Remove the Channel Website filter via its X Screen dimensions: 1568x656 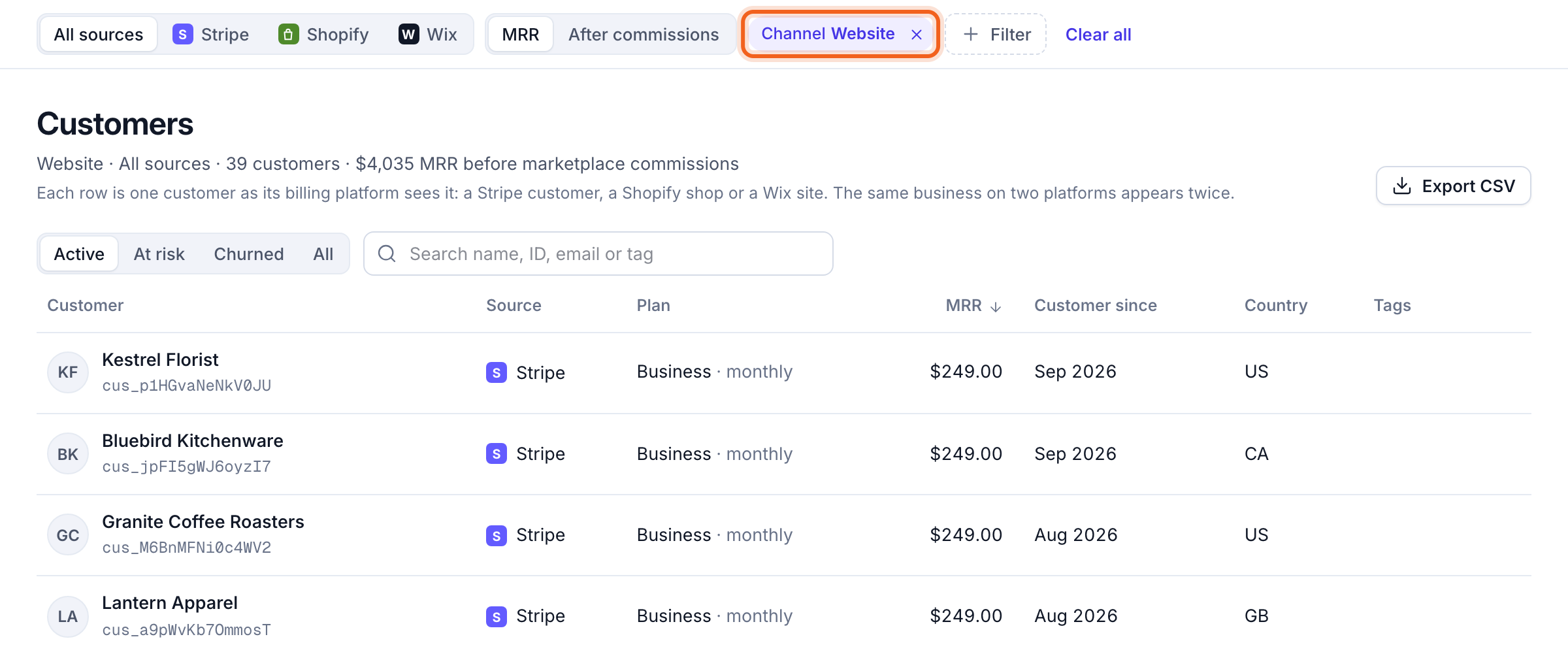pos(917,35)
